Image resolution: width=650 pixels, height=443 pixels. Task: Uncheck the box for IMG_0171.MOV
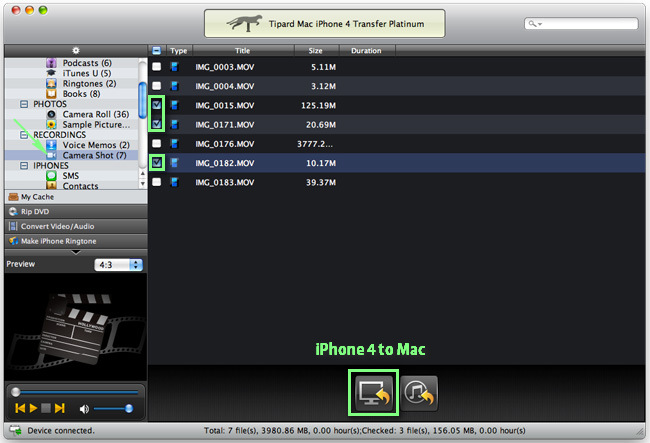click(x=156, y=124)
